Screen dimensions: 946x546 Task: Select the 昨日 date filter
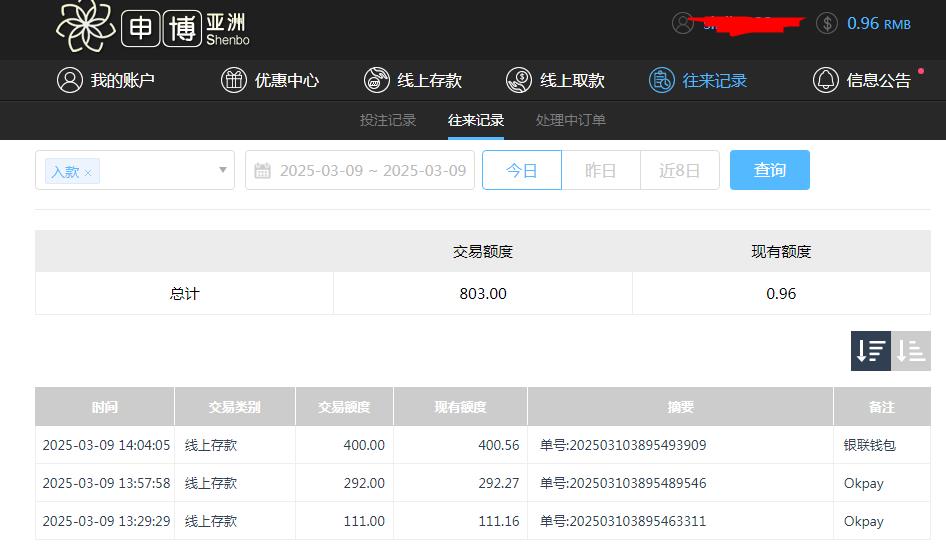point(601,170)
